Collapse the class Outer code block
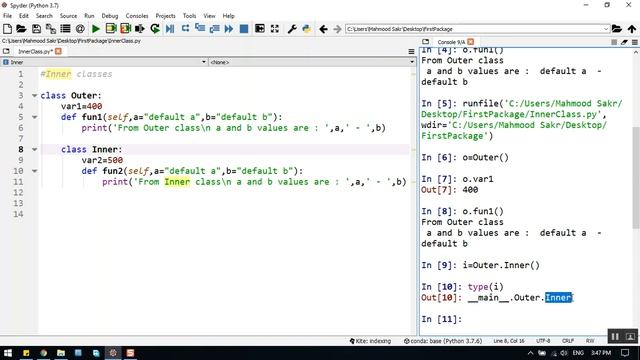 click(x=35, y=96)
